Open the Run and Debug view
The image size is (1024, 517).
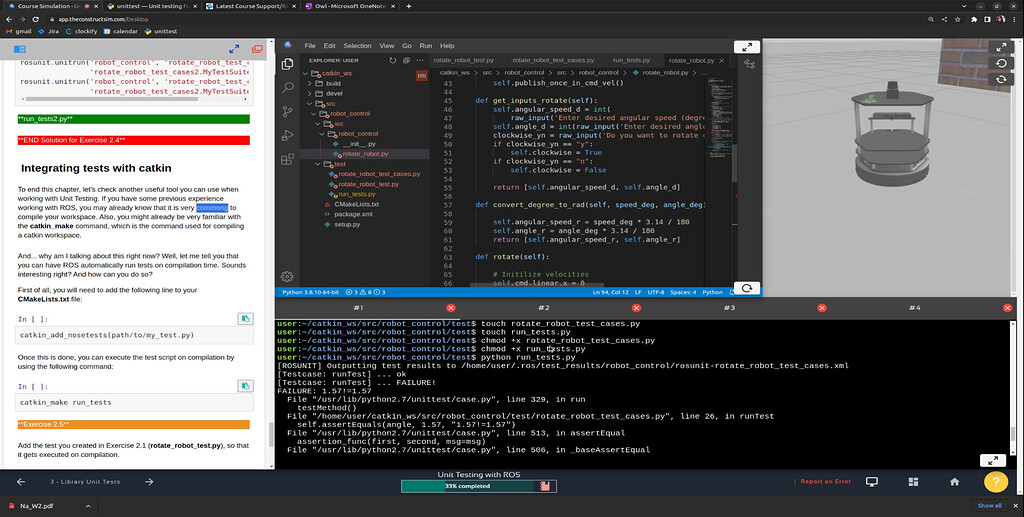click(x=287, y=135)
